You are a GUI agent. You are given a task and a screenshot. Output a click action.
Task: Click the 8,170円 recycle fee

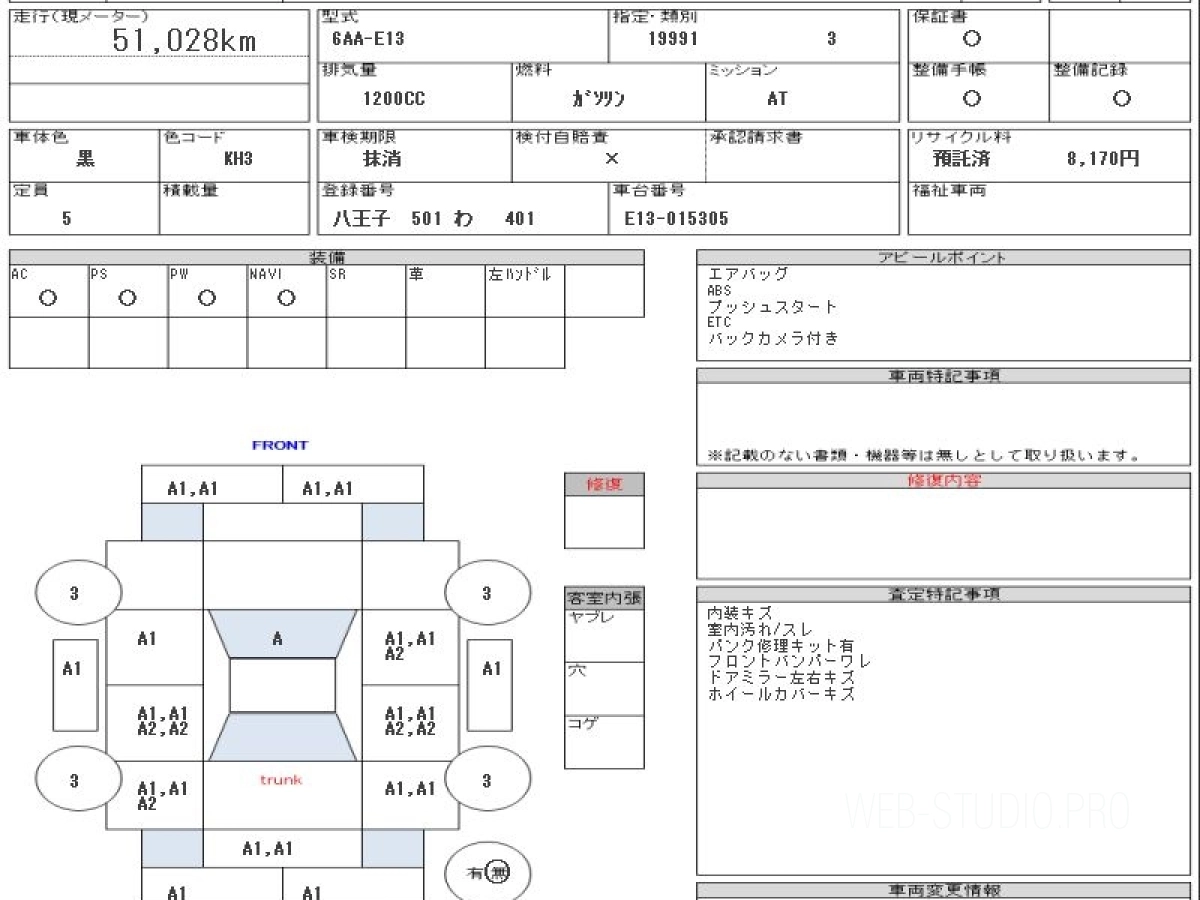tap(1103, 158)
